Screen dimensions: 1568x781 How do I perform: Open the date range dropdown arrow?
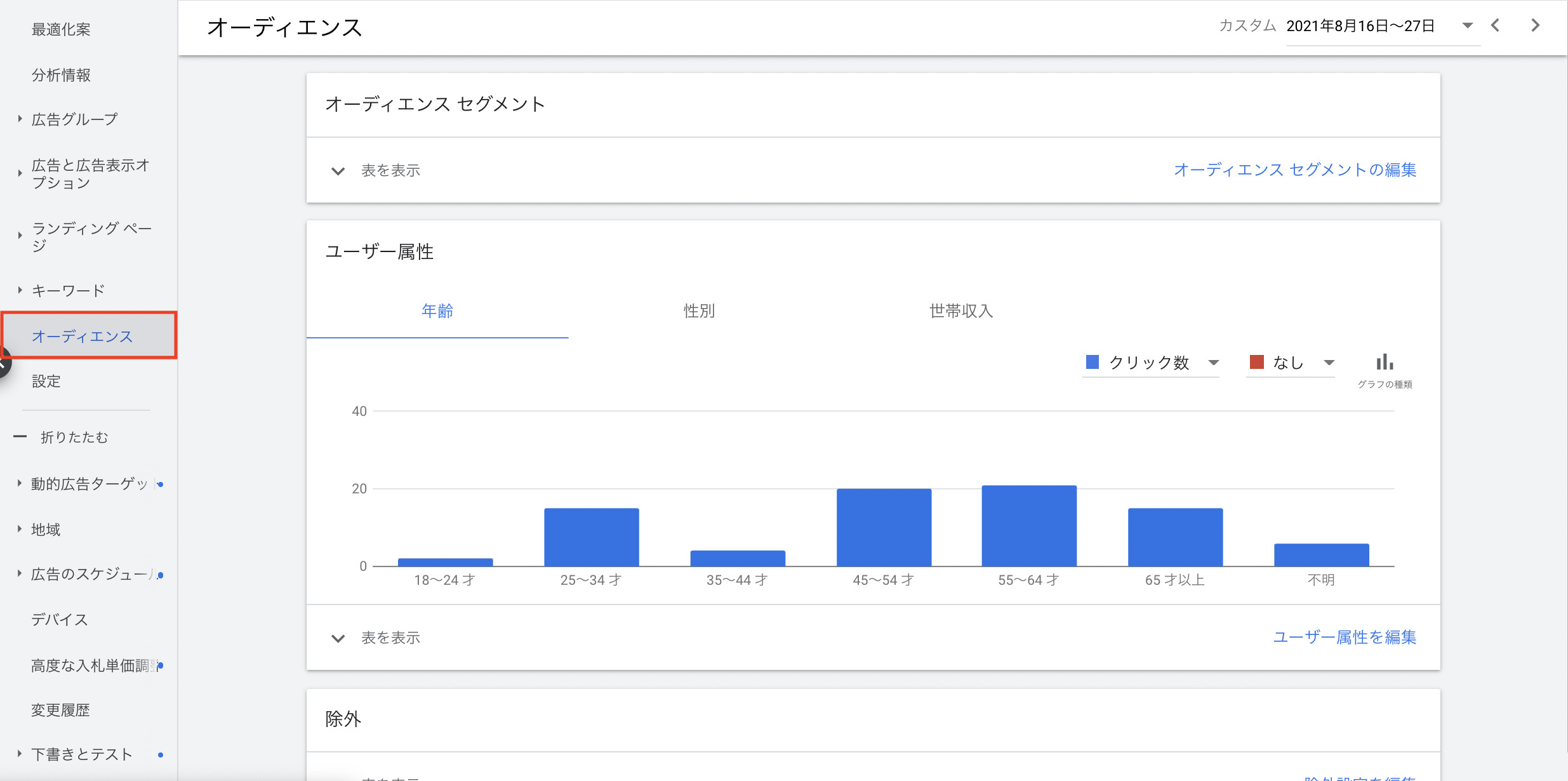point(1467,25)
